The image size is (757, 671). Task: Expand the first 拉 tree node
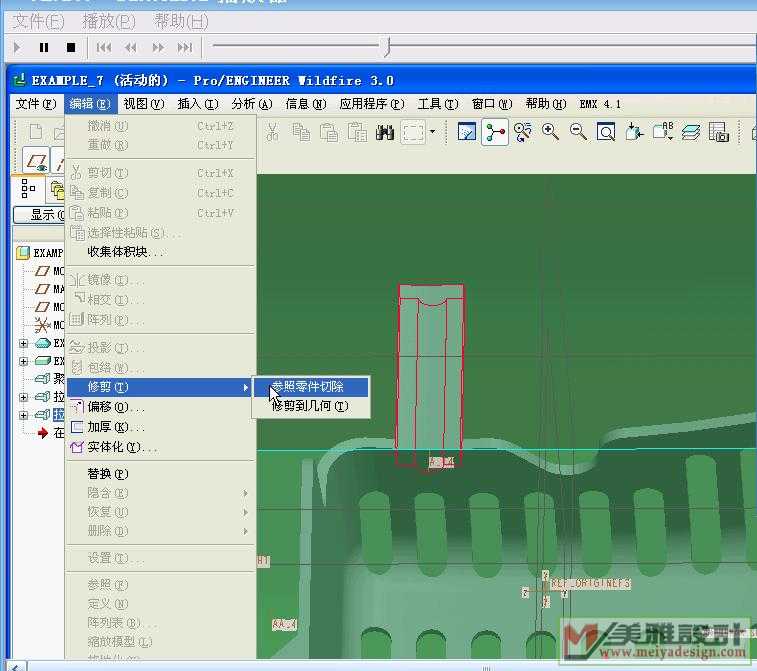23,397
